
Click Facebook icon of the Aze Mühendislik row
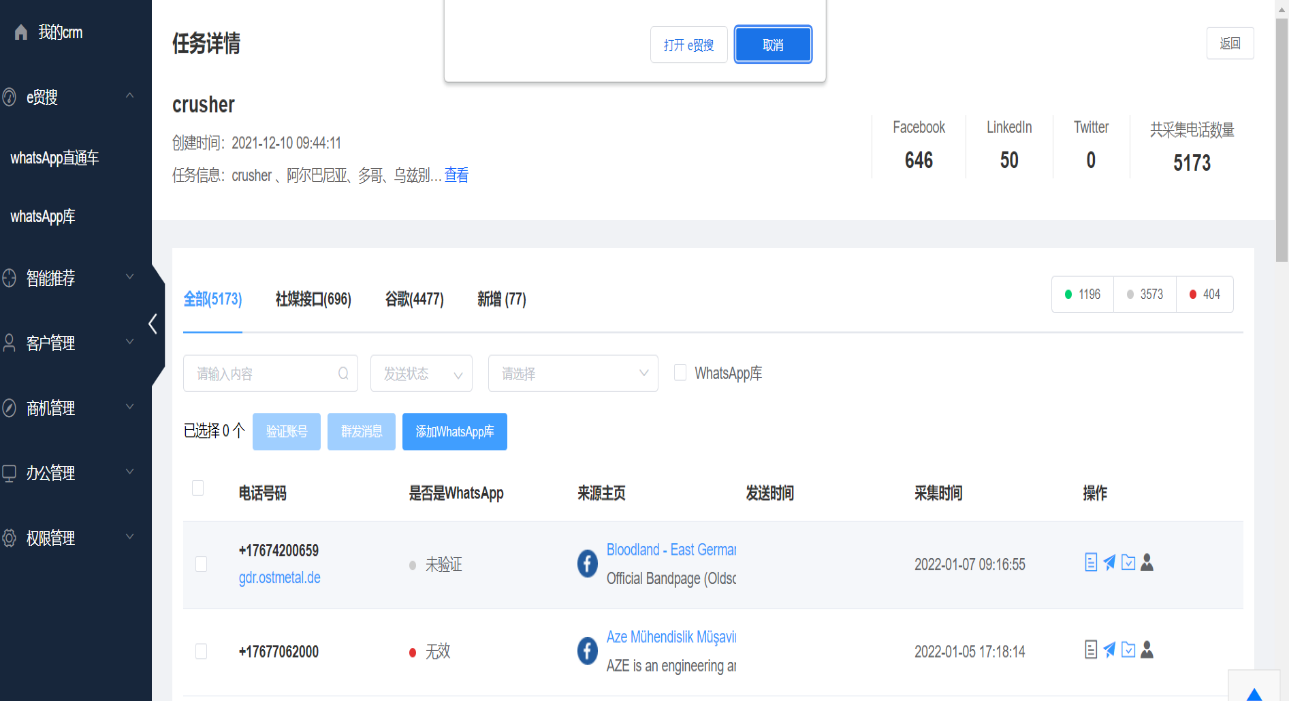pyautogui.click(x=588, y=652)
